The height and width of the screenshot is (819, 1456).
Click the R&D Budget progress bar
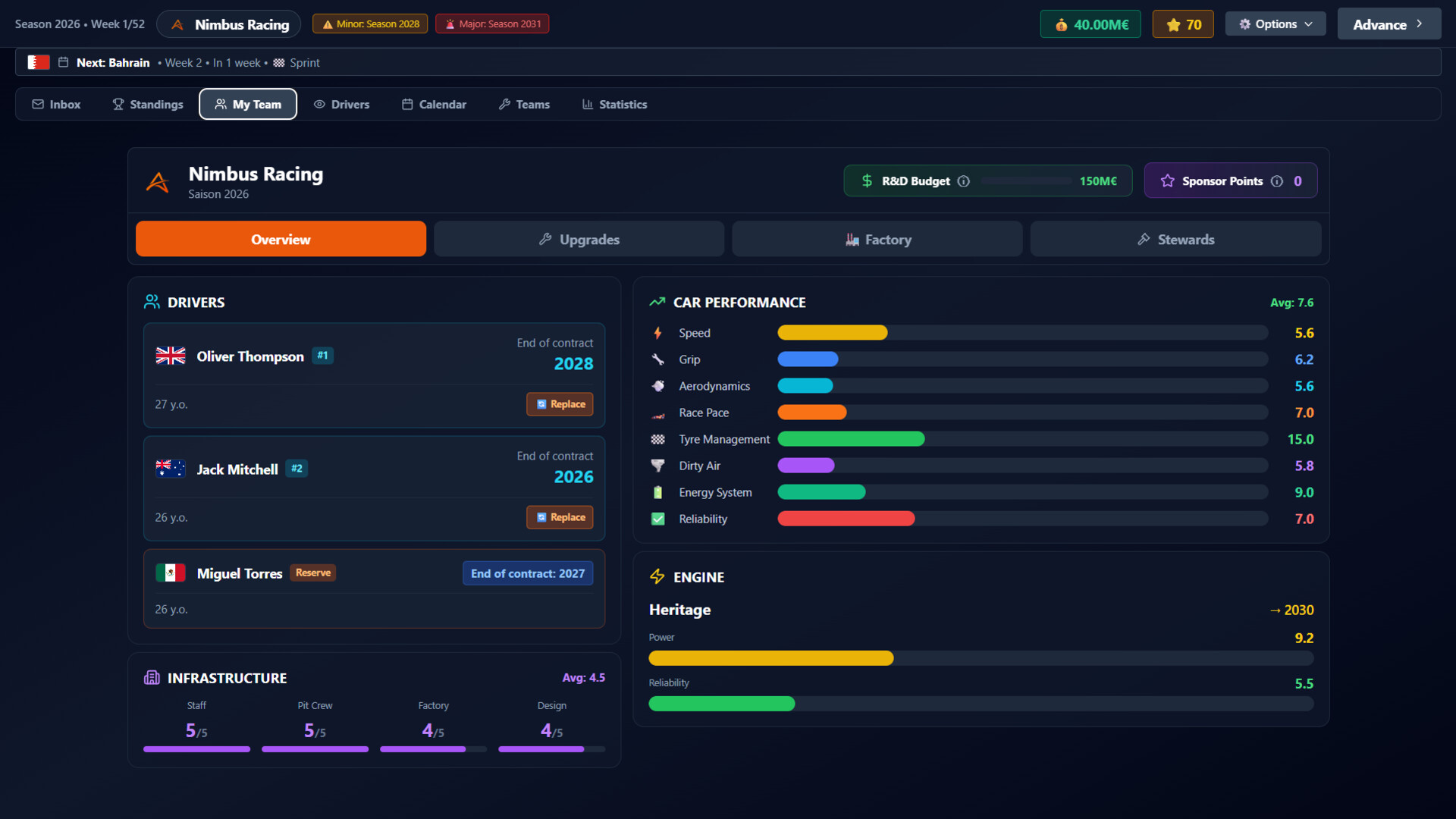tap(1028, 181)
